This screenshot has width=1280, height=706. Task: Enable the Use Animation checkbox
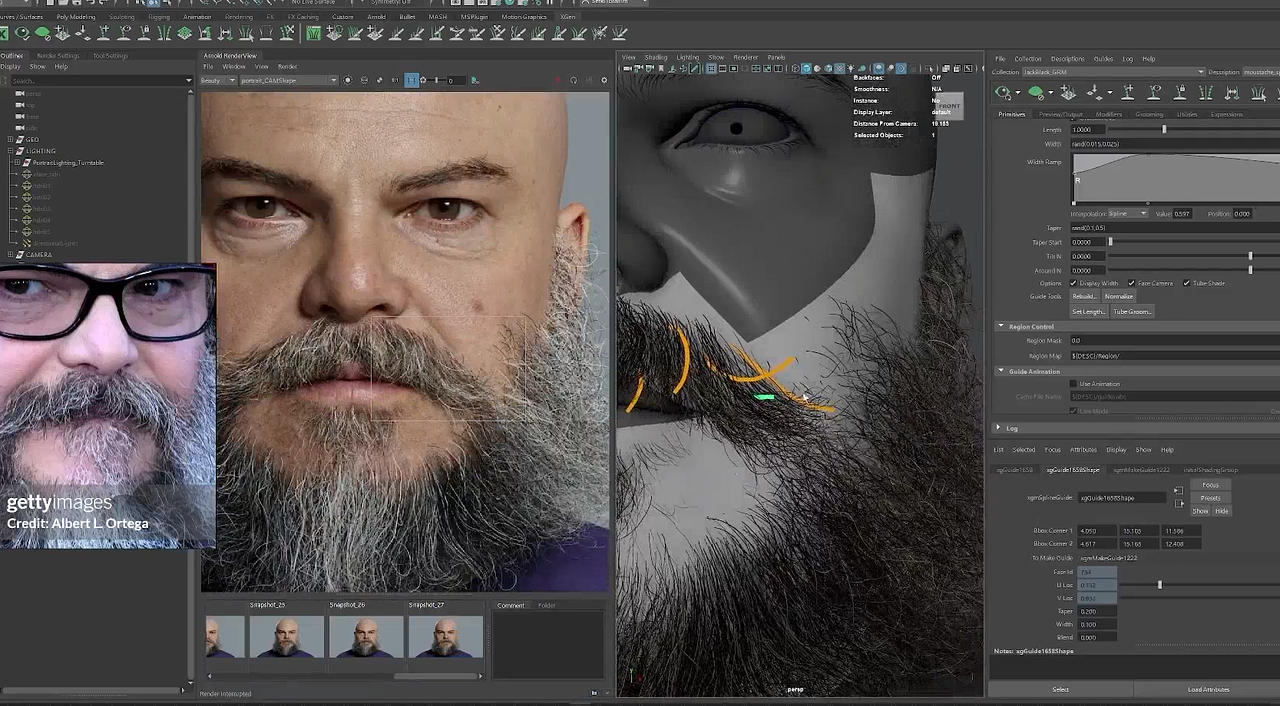(1074, 384)
